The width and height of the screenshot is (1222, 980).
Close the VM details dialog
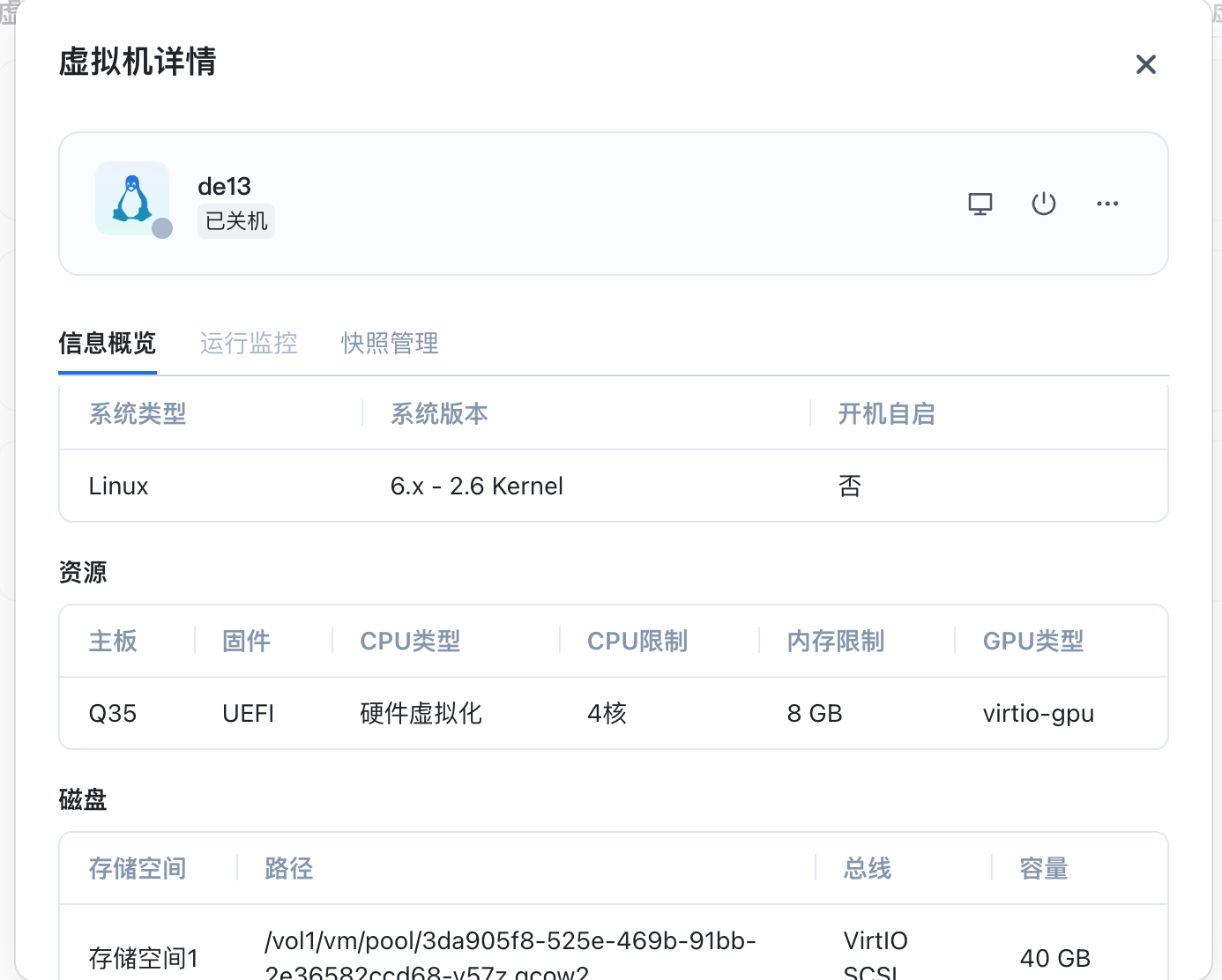(x=1145, y=64)
